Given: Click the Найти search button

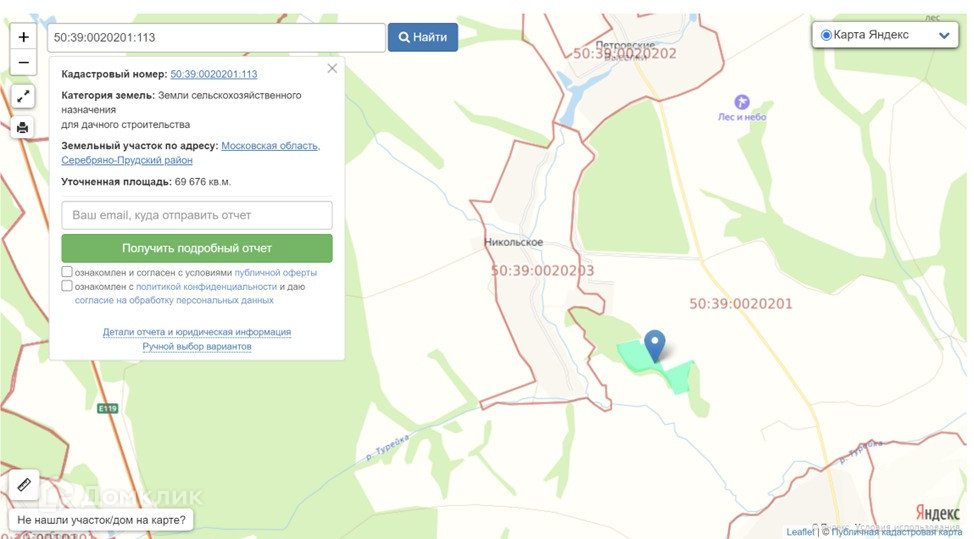Looking at the screenshot, I should 423,37.
